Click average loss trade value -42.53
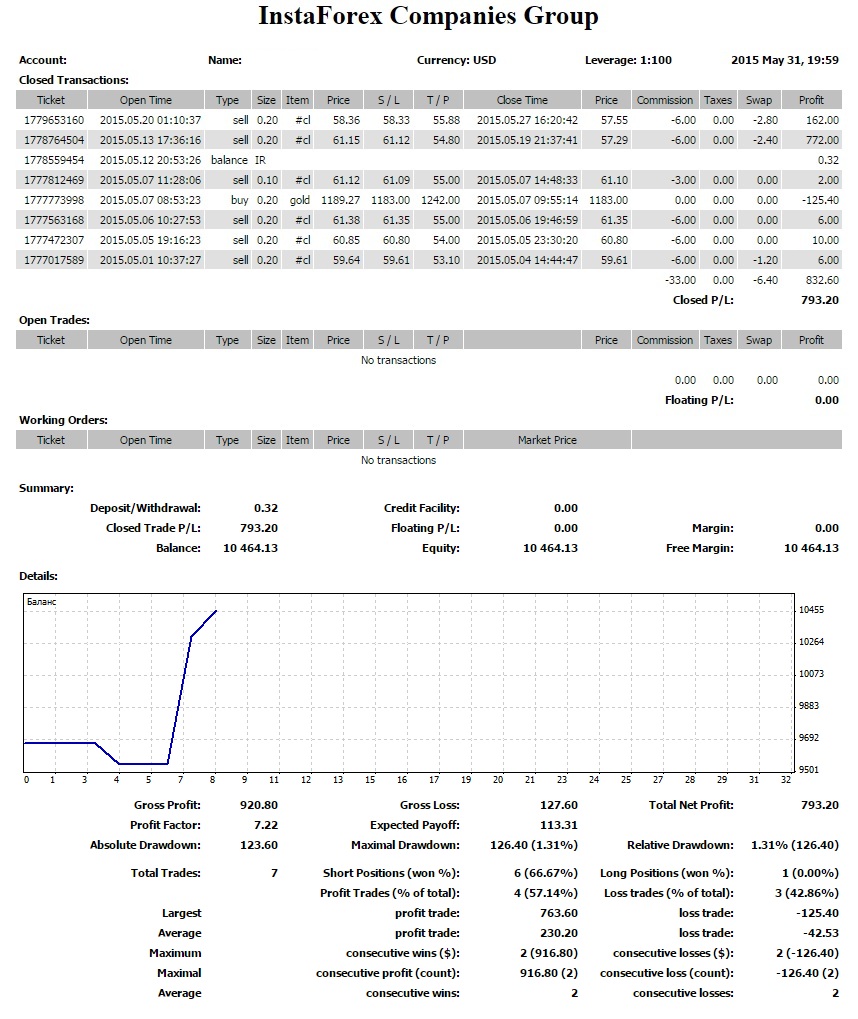Image resolution: width=858 pixels, height=1019 pixels. tap(821, 934)
